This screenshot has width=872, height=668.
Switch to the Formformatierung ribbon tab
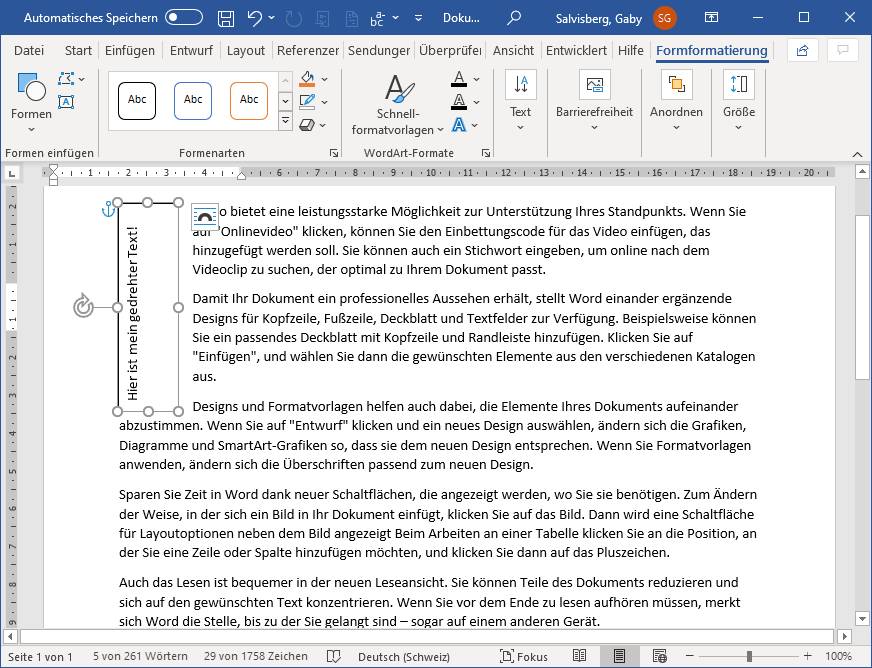point(712,50)
